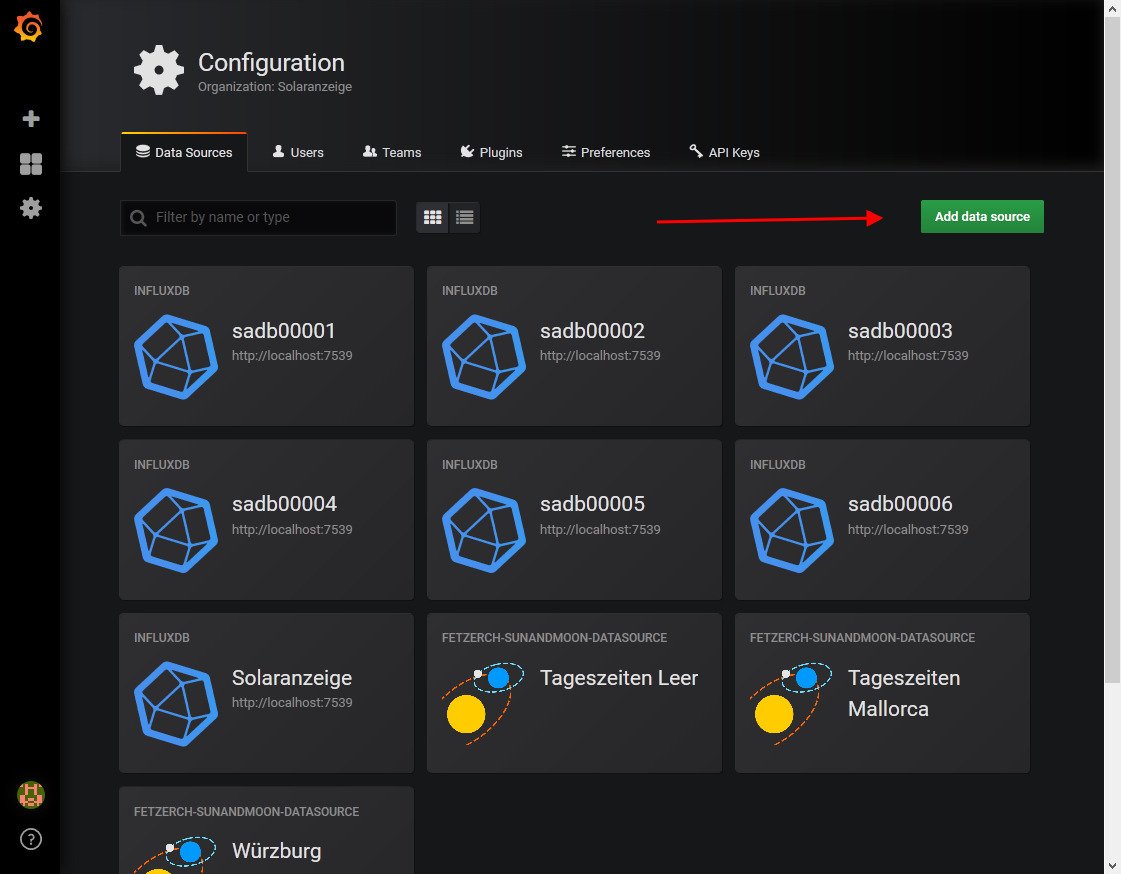This screenshot has height=874, width=1121.
Task: Open the Configuration gear in sidebar
Action: [x=31, y=208]
